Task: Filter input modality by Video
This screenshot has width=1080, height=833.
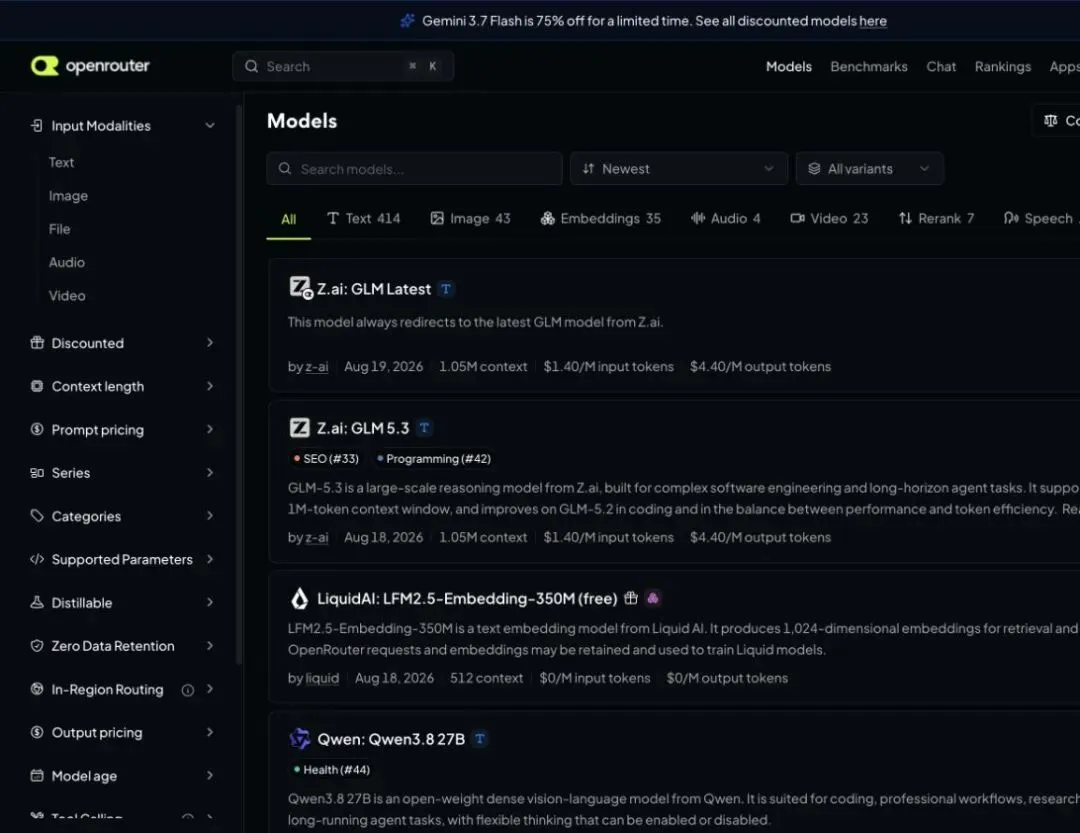Action: coord(67,296)
